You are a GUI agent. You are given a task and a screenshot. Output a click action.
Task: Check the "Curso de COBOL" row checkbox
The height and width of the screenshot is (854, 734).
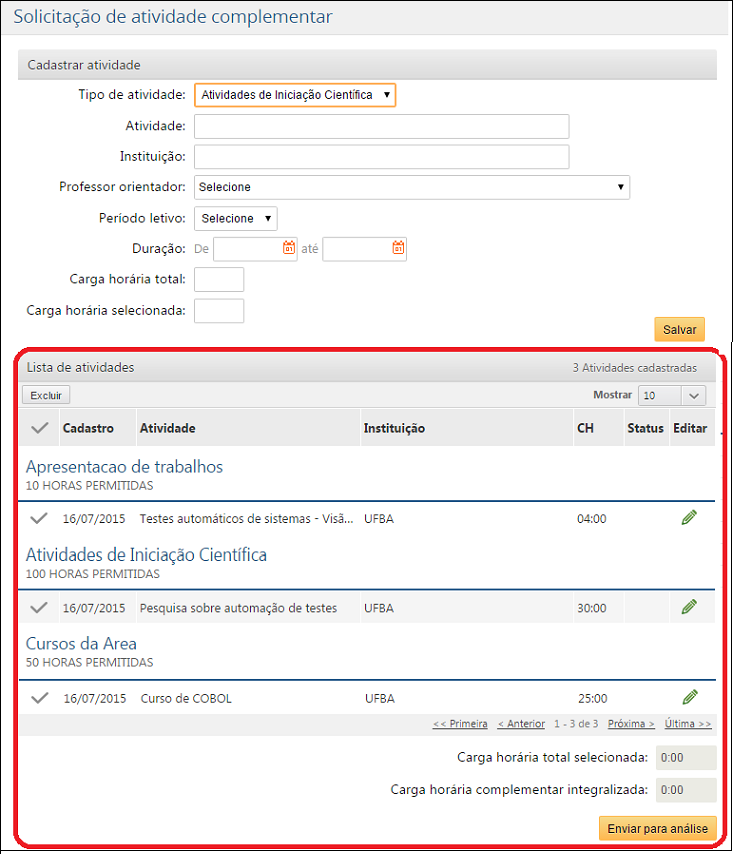click(x=39, y=698)
